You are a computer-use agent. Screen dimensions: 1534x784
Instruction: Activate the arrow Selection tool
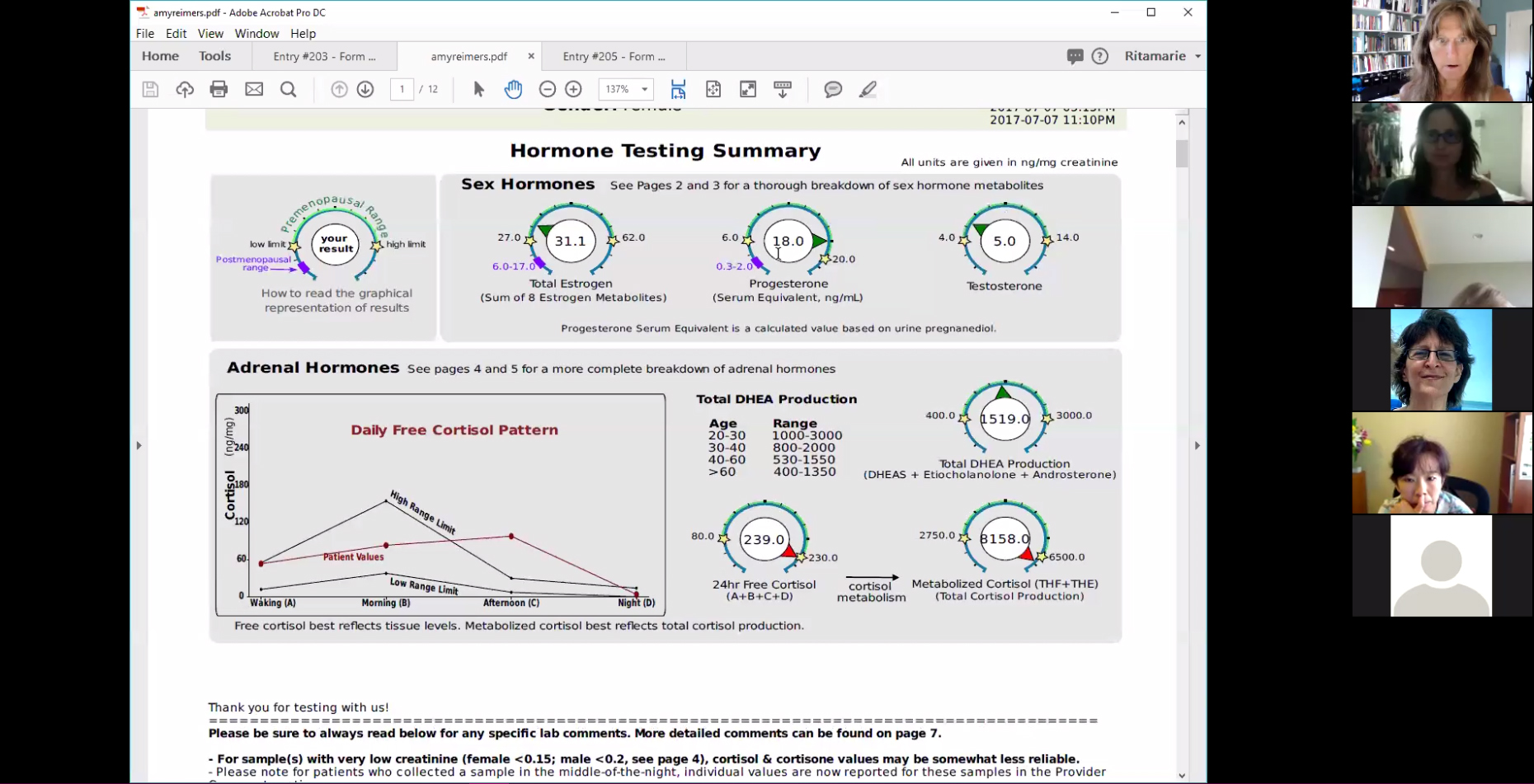tap(478, 89)
